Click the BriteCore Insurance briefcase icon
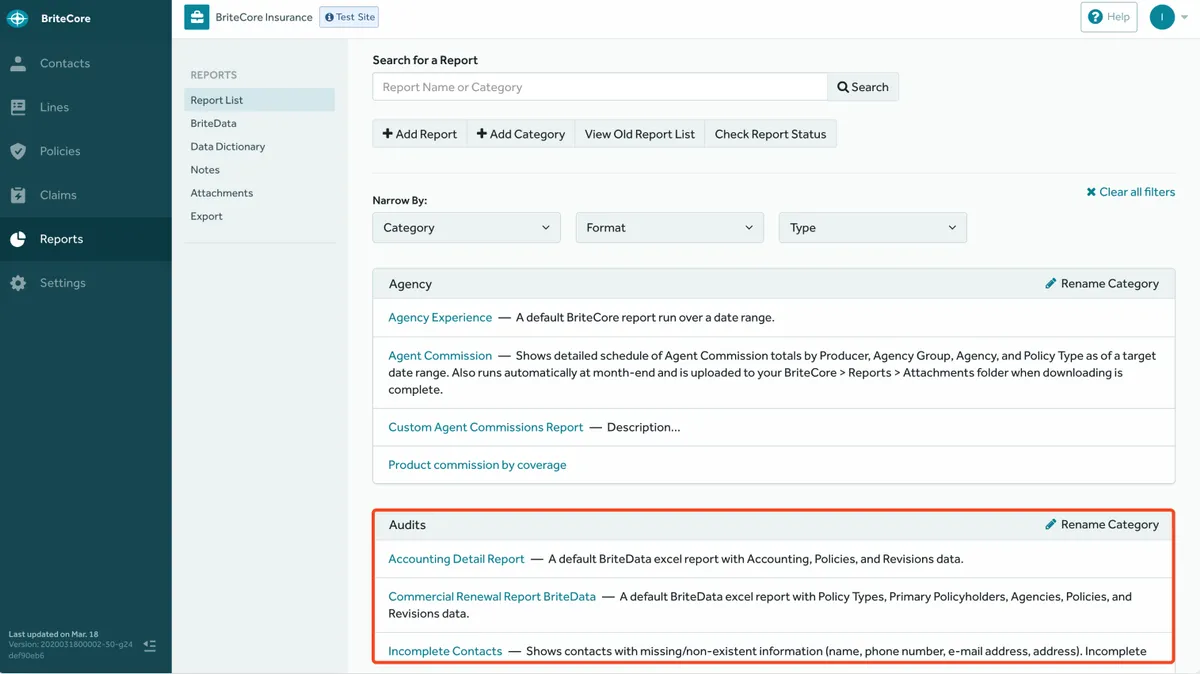The image size is (1200, 674). coord(197,17)
